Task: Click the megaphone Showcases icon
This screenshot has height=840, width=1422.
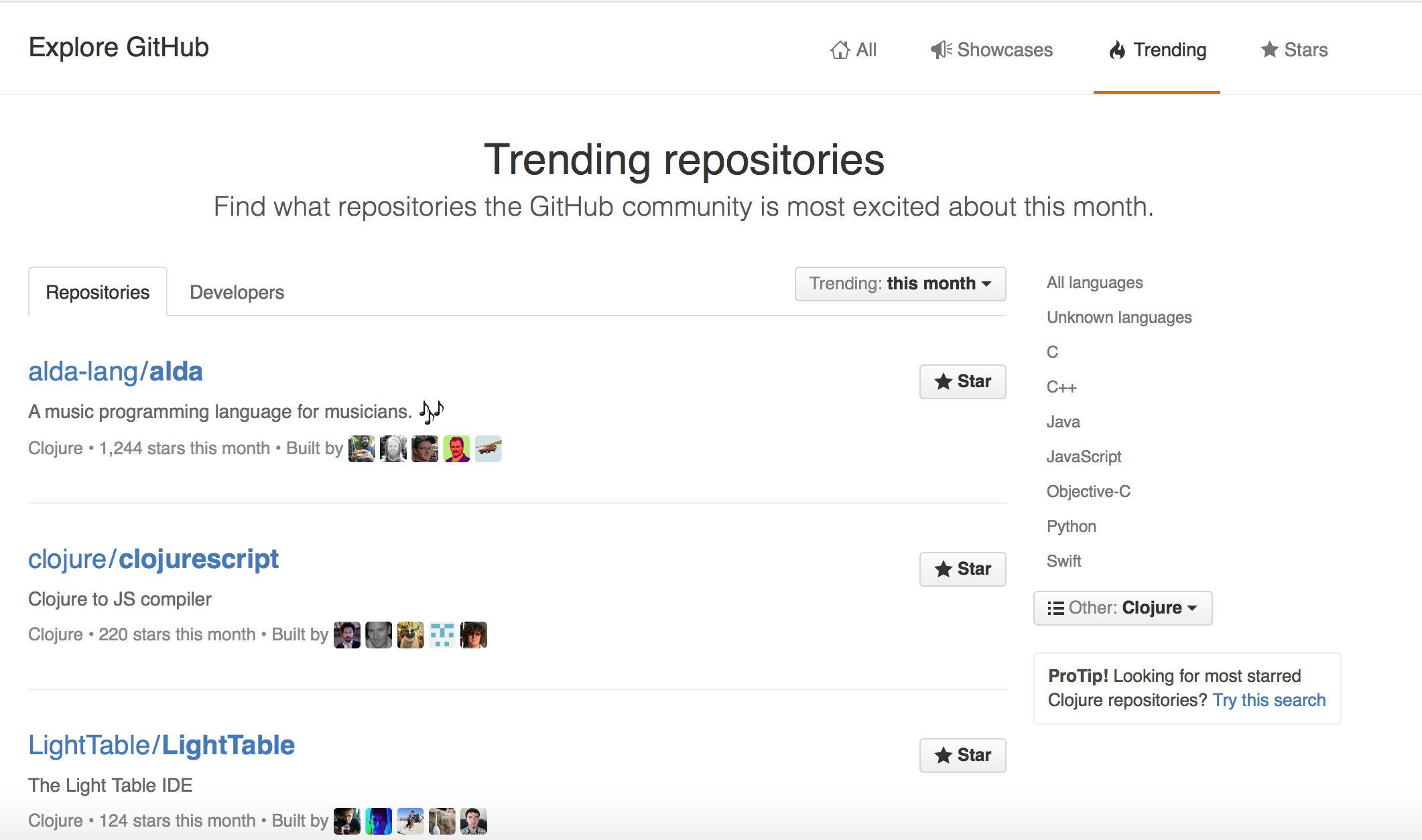Action: click(x=941, y=50)
